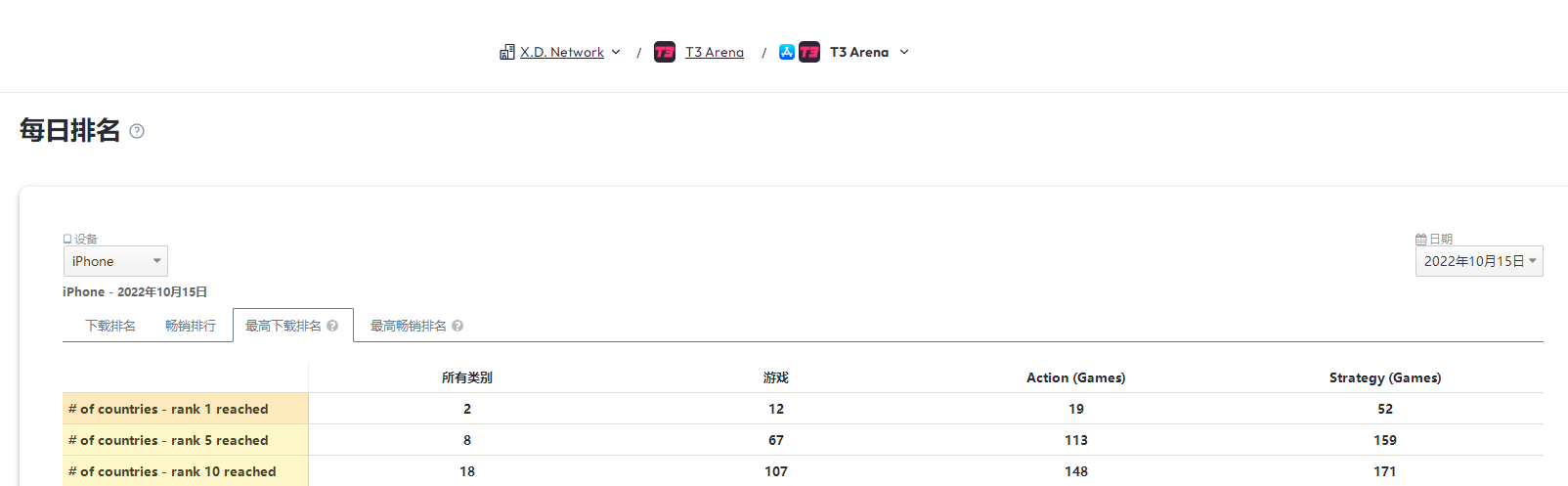Screen dimensions: 1568x486
Task: Switch to the 下载排名 tab
Action: point(110,326)
